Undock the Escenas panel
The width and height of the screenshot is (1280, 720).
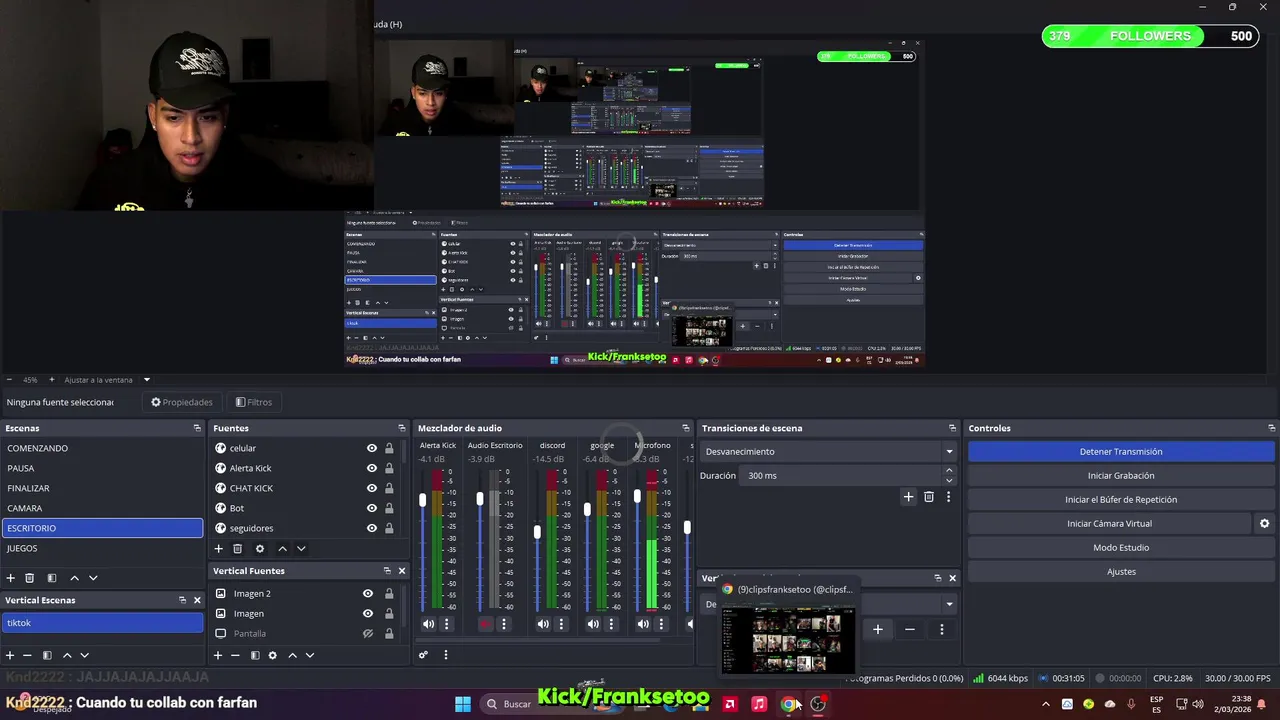pos(197,428)
